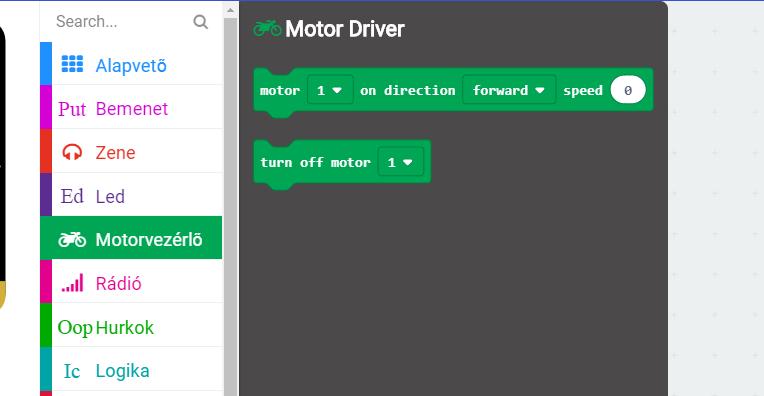
Task: Click the Motor Driver heading text
Action: (344, 29)
